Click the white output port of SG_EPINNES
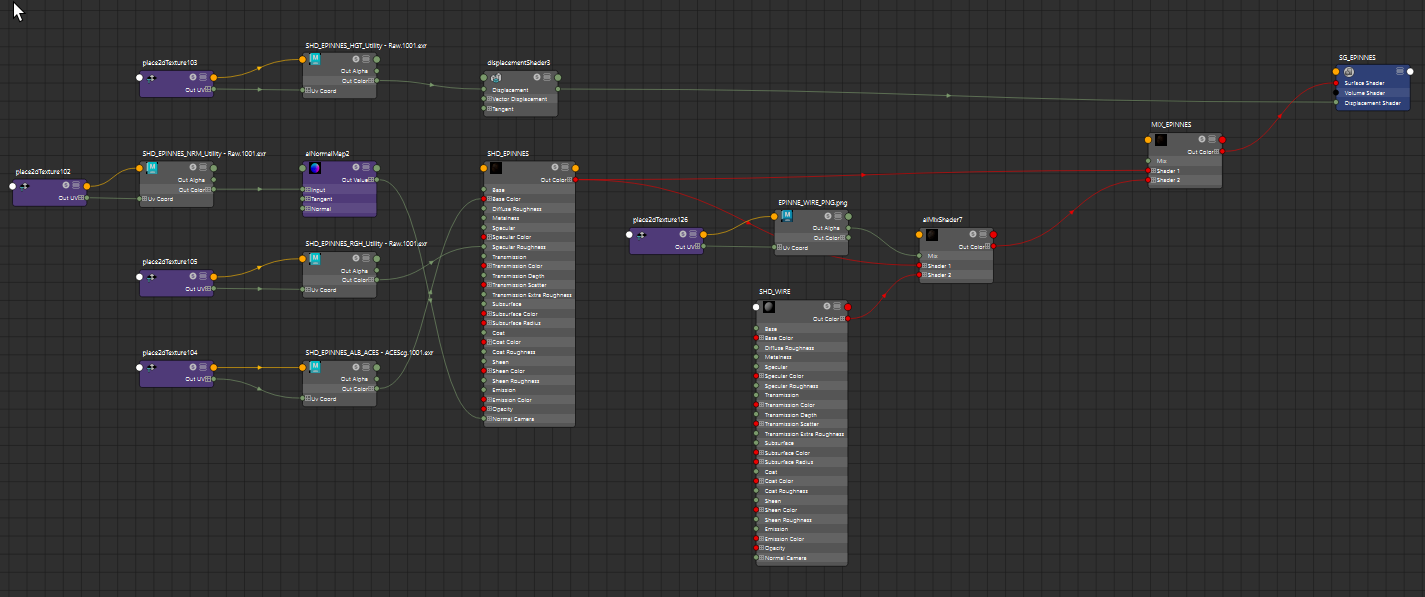Screen dimensions: 1425x597 (1410, 71)
